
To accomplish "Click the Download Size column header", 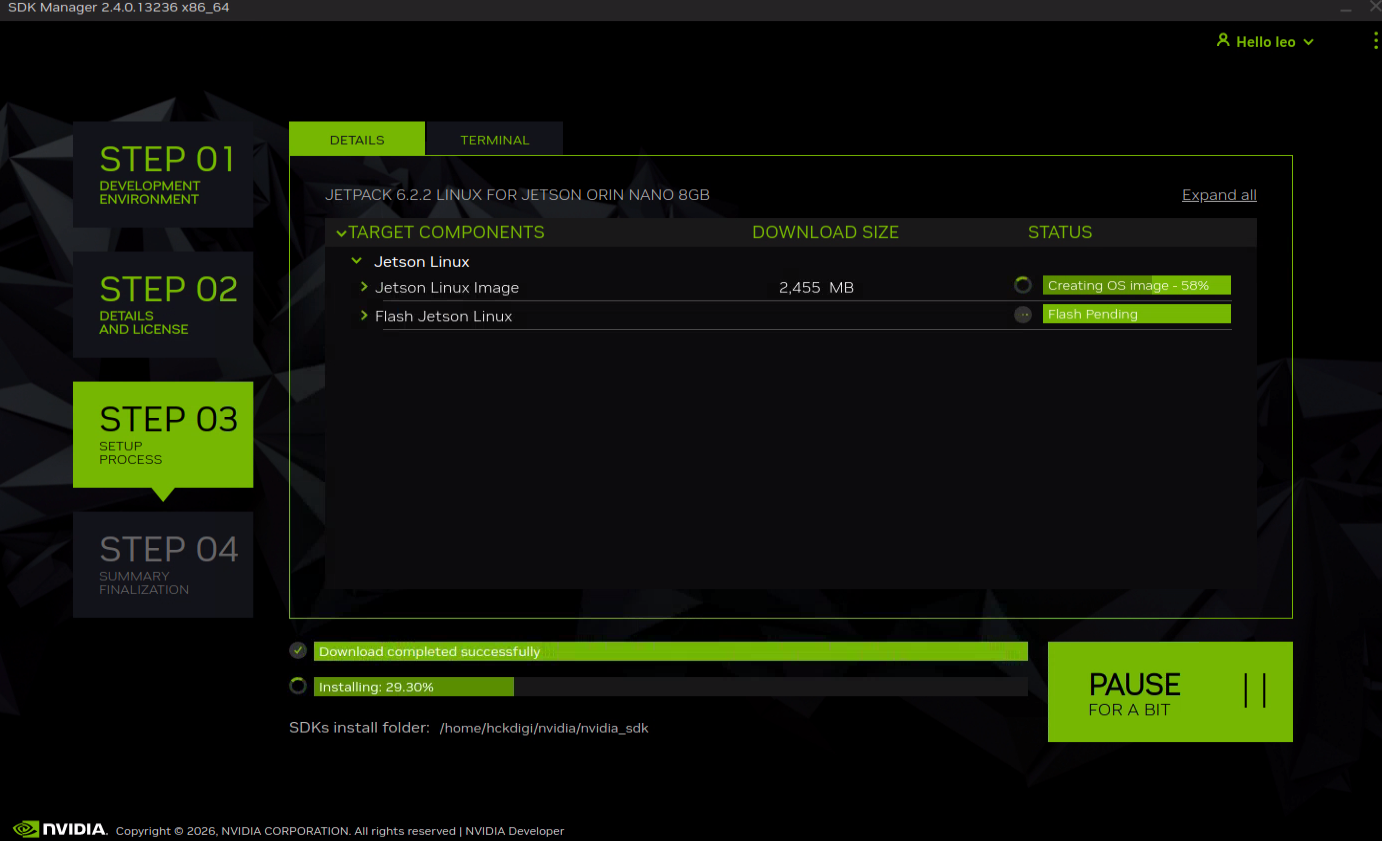I will 825,232.
